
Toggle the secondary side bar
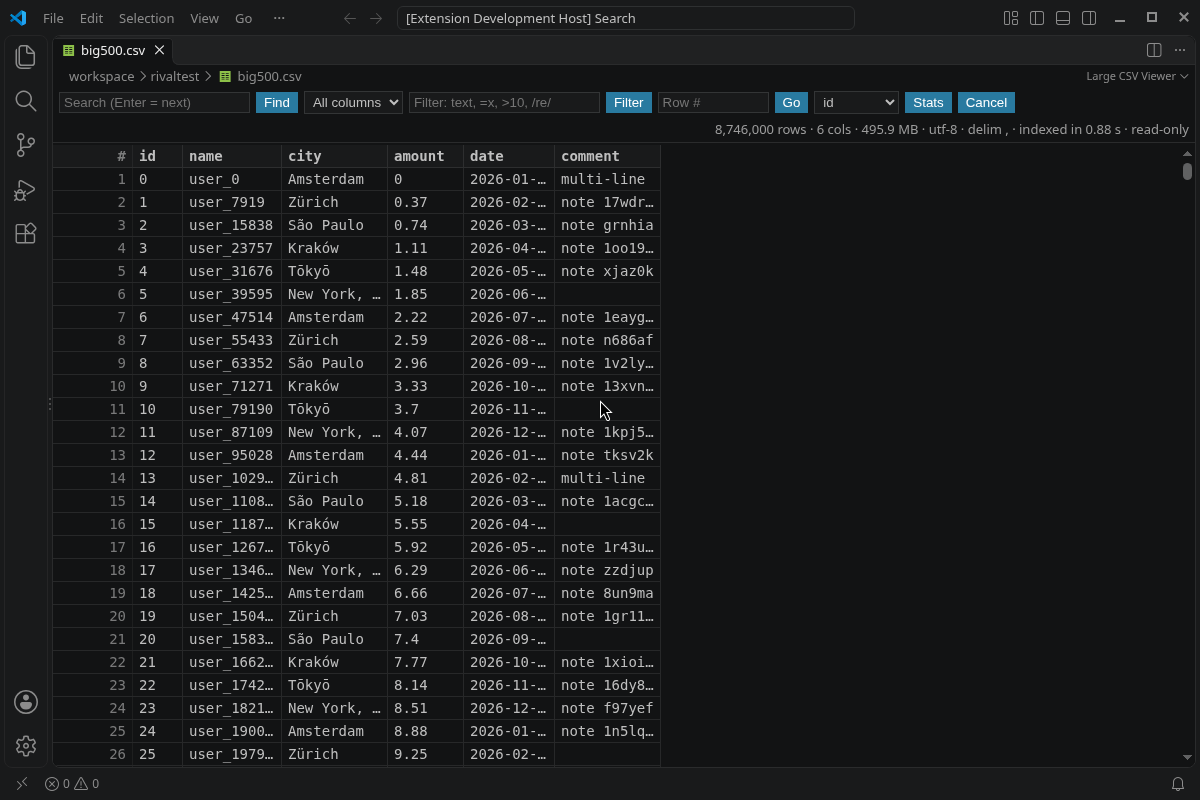click(x=1089, y=18)
